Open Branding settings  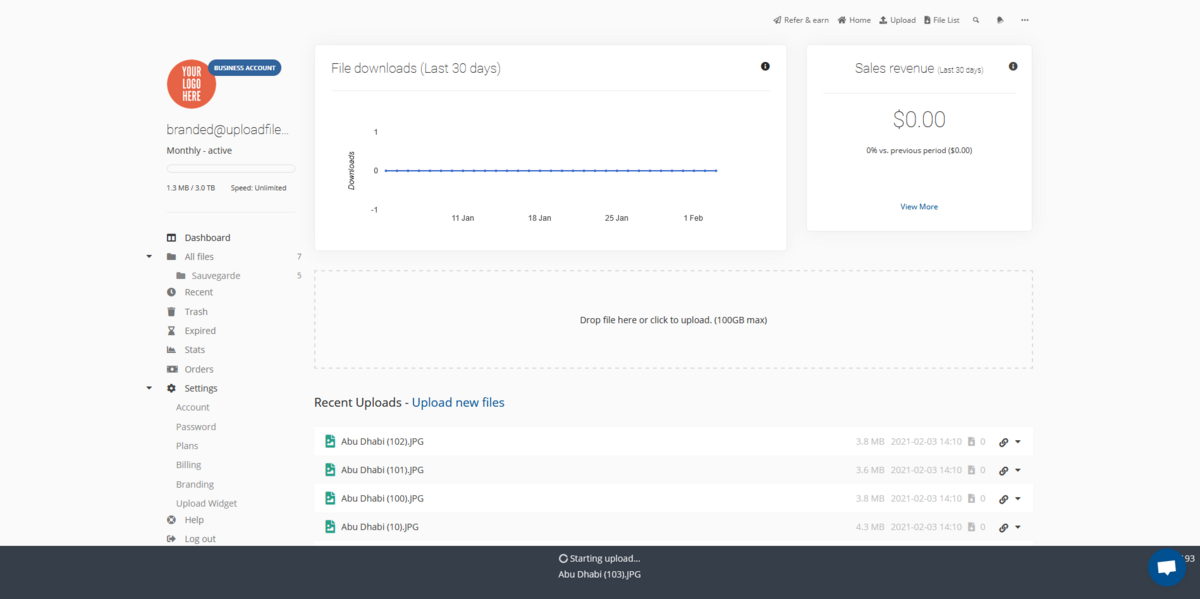(195, 484)
